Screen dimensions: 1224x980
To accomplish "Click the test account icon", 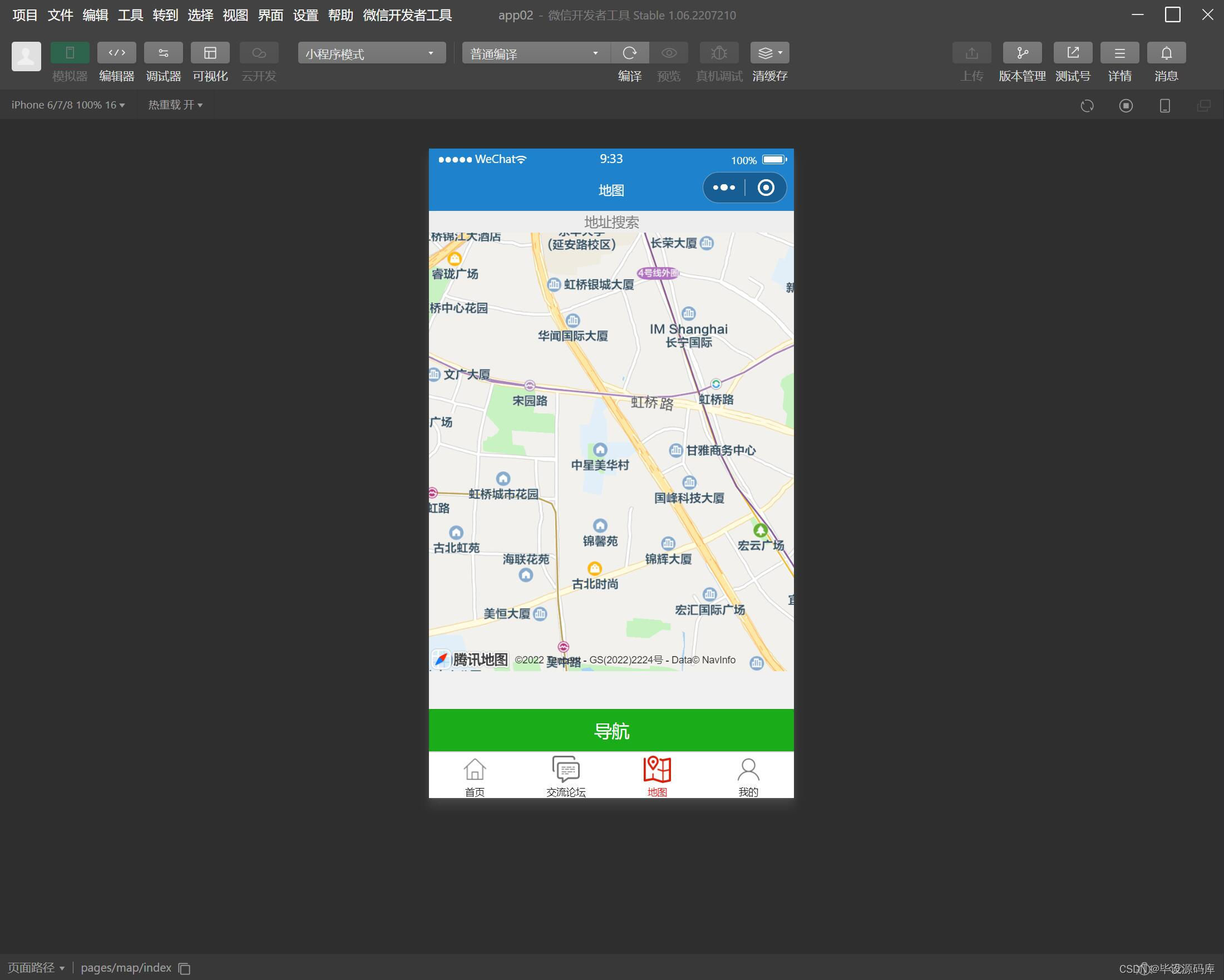I will pyautogui.click(x=1073, y=53).
